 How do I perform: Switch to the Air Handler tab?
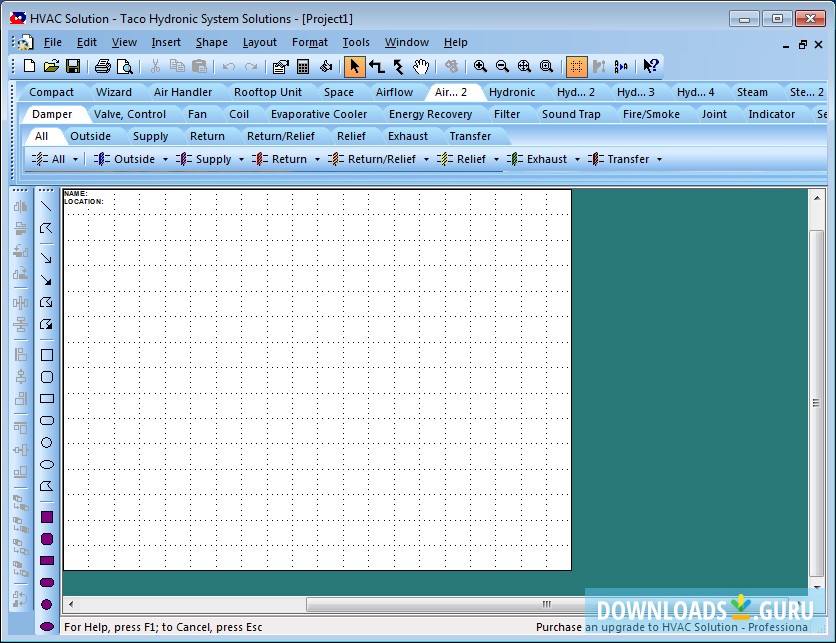coord(183,92)
